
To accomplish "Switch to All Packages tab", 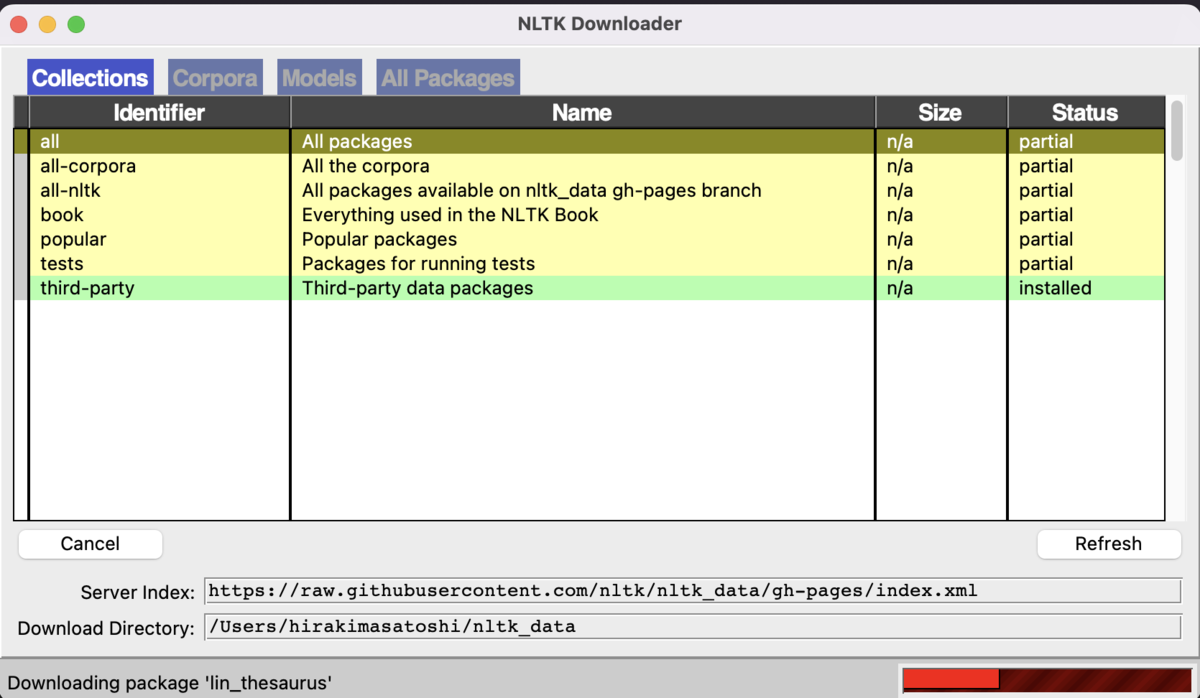I will pos(448,78).
